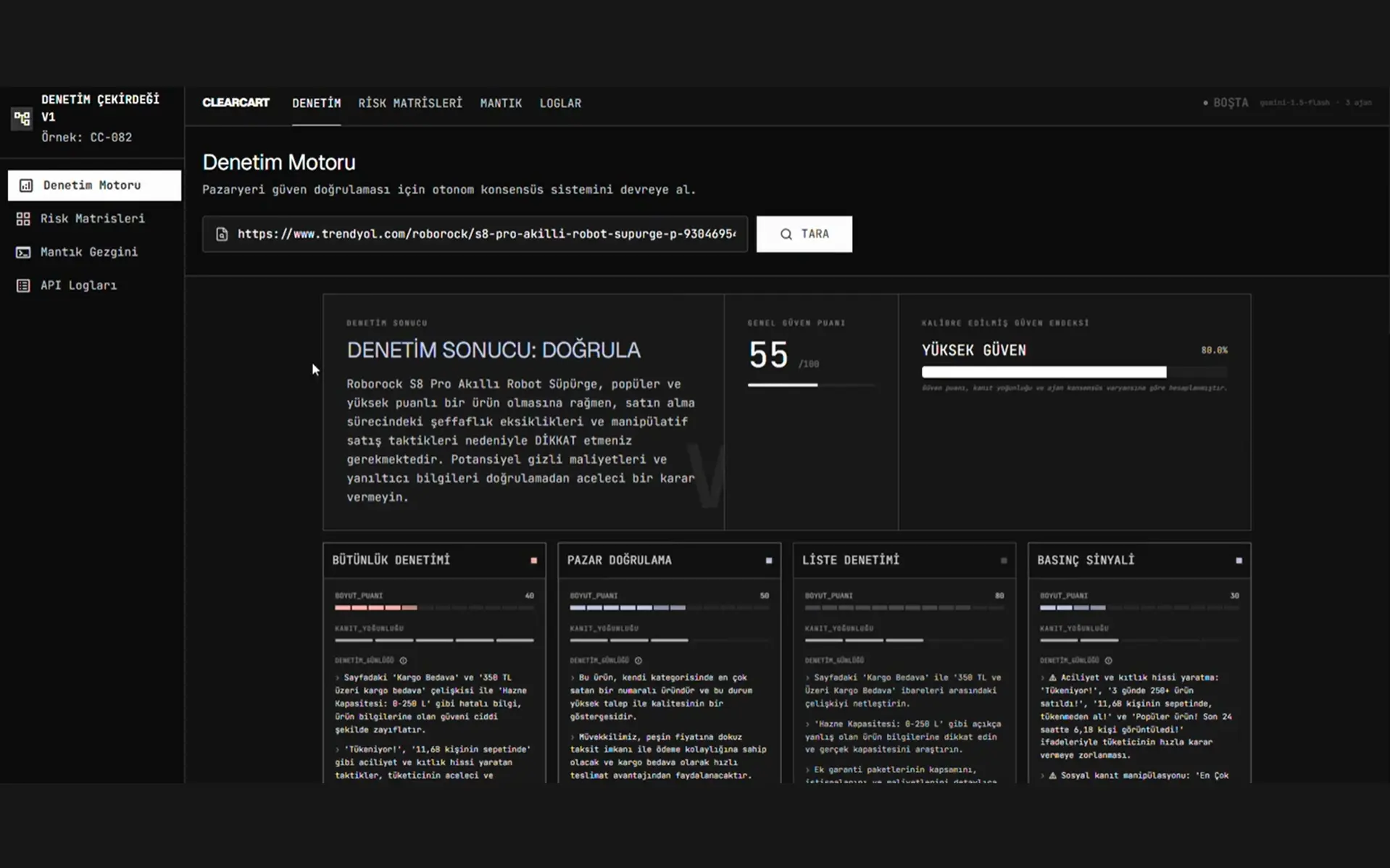Click the API Logları list icon
The width and height of the screenshot is (1390, 868).
click(23, 285)
